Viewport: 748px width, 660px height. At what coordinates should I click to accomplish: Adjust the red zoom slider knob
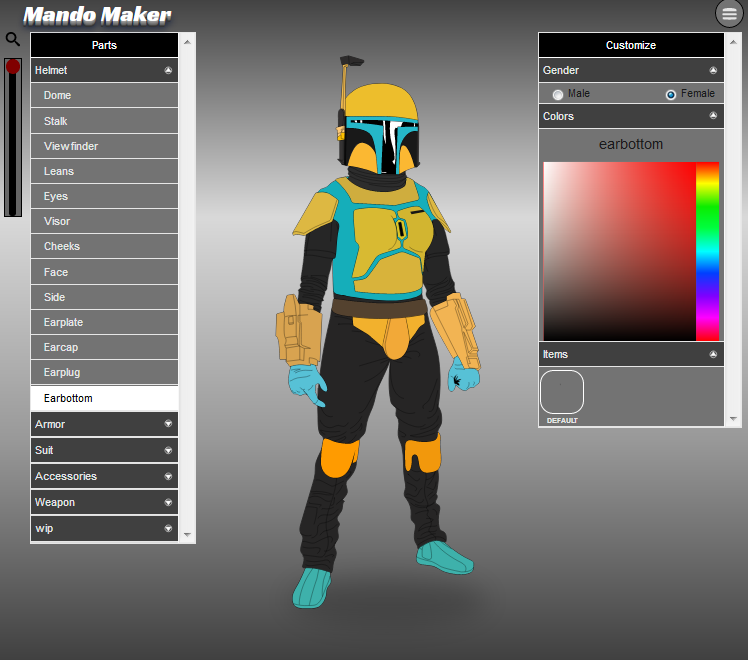[x=13, y=66]
